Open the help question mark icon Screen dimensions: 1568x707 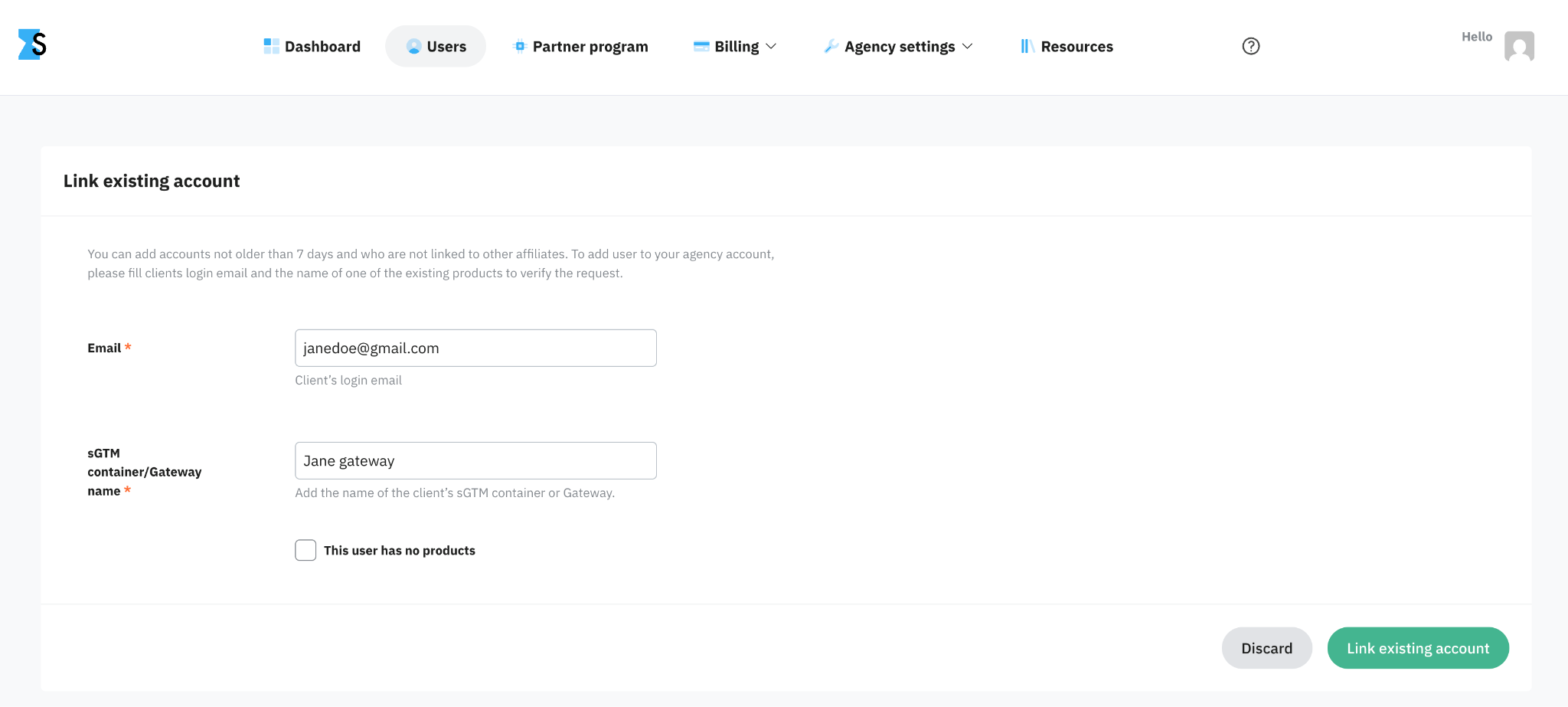(x=1251, y=46)
